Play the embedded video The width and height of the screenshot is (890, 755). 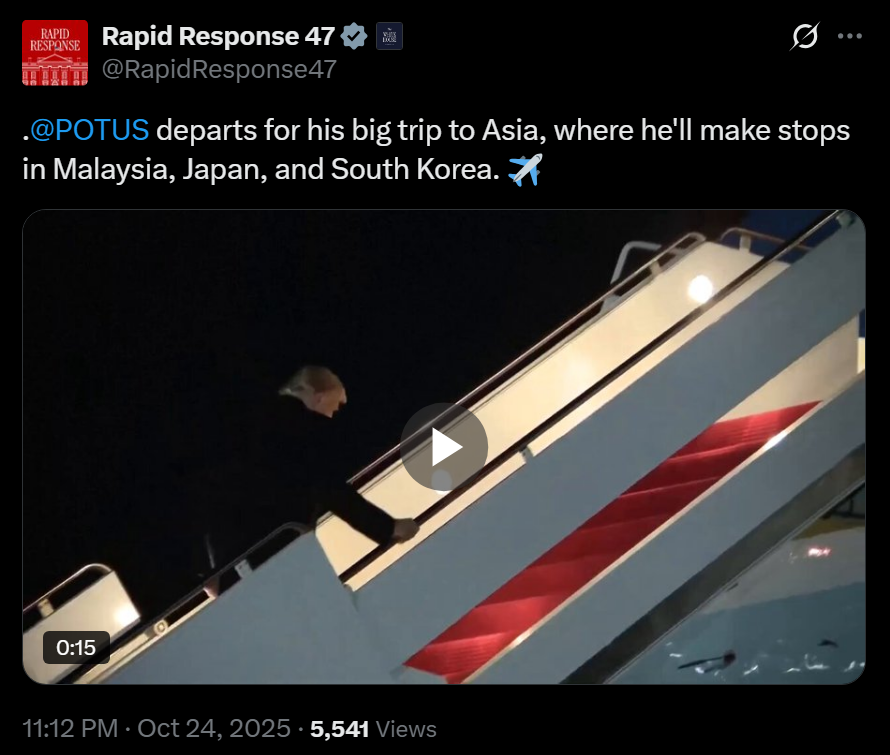444,447
